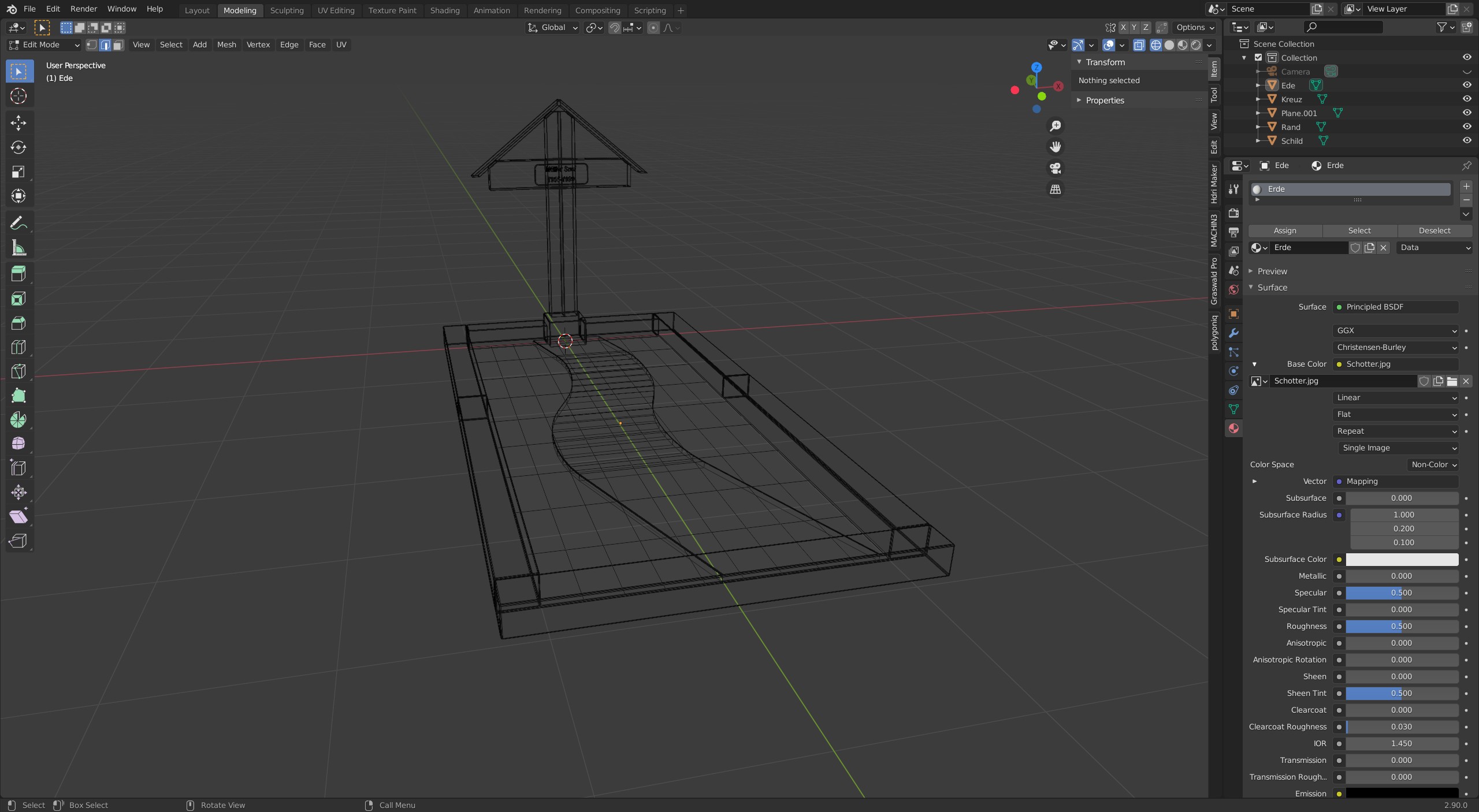The image size is (1479, 812).
Task: Select the Move tool in toolbar
Action: [18, 122]
